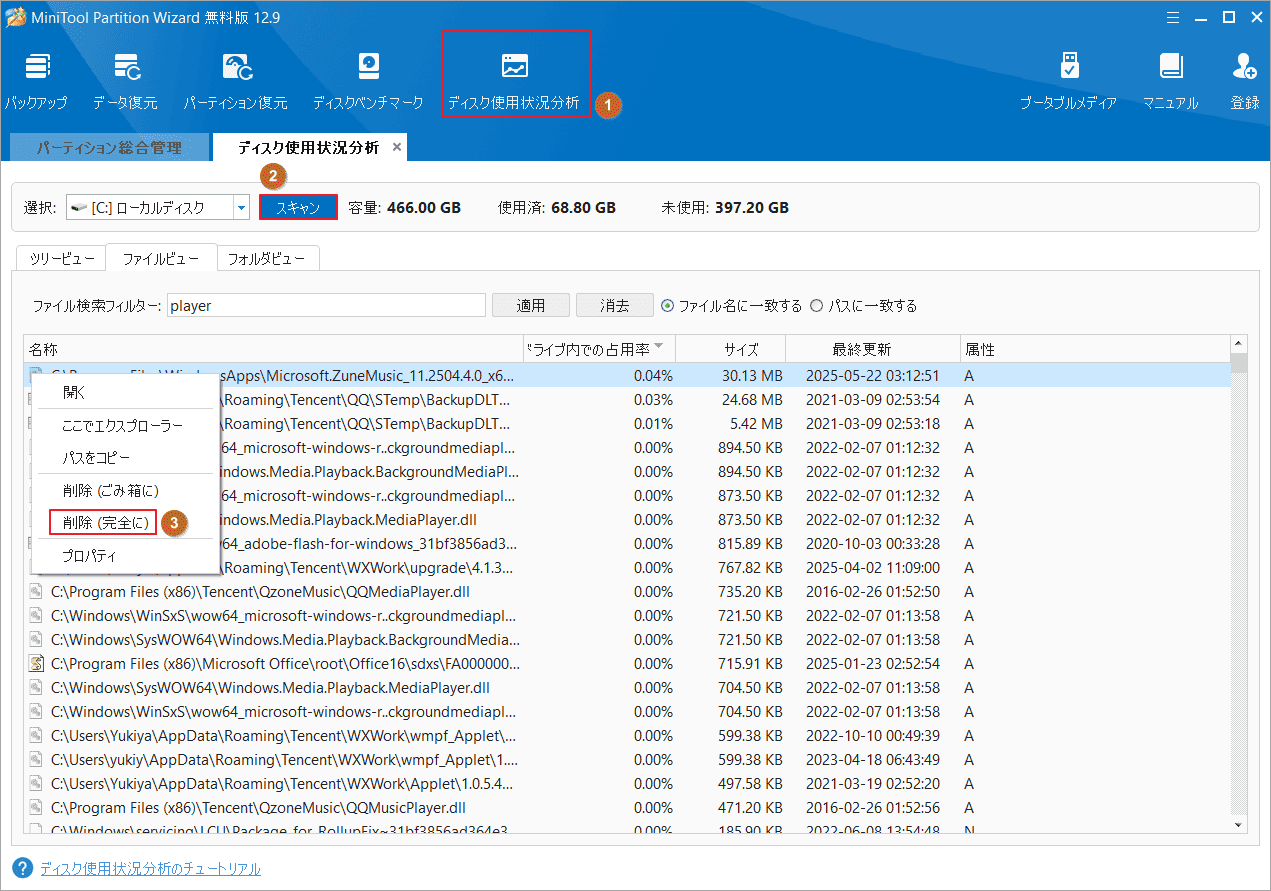This screenshot has width=1271, height=891.
Task: Choose 削除 (完全に) in context menu
Action: tap(104, 522)
